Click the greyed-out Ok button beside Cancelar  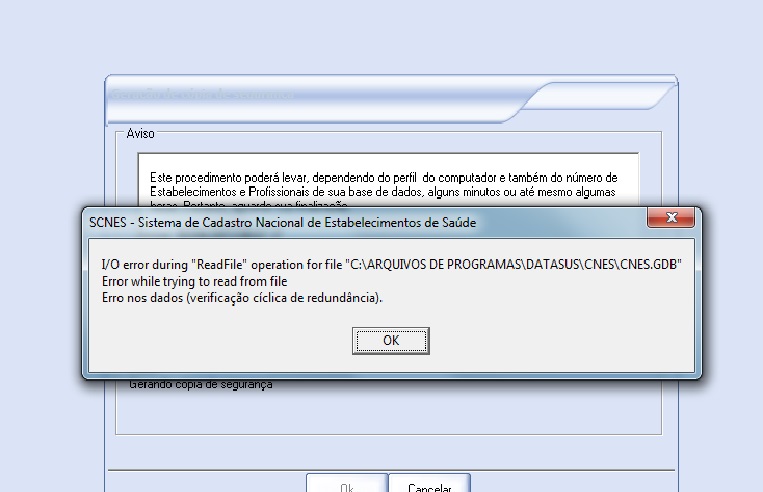(x=346, y=487)
